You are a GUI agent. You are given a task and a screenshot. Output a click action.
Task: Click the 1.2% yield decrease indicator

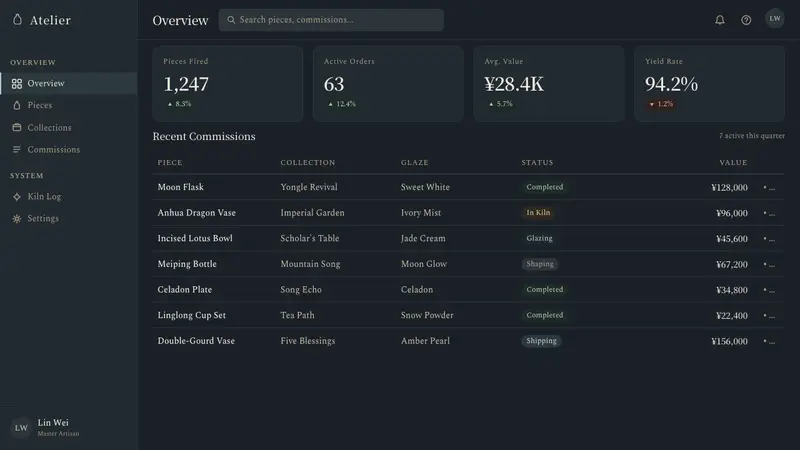point(661,104)
